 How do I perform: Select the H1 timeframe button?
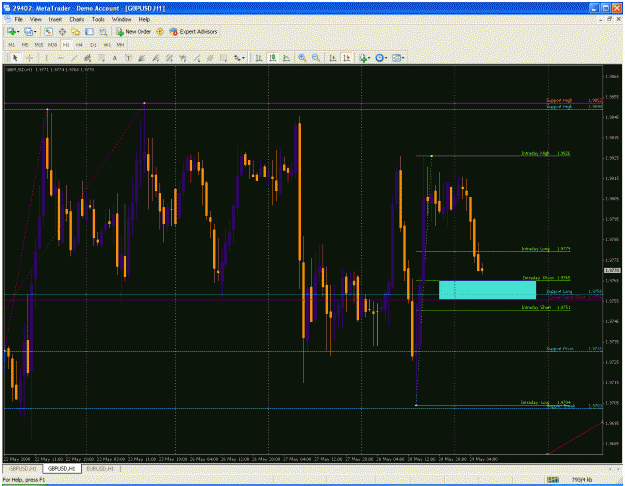[x=66, y=45]
